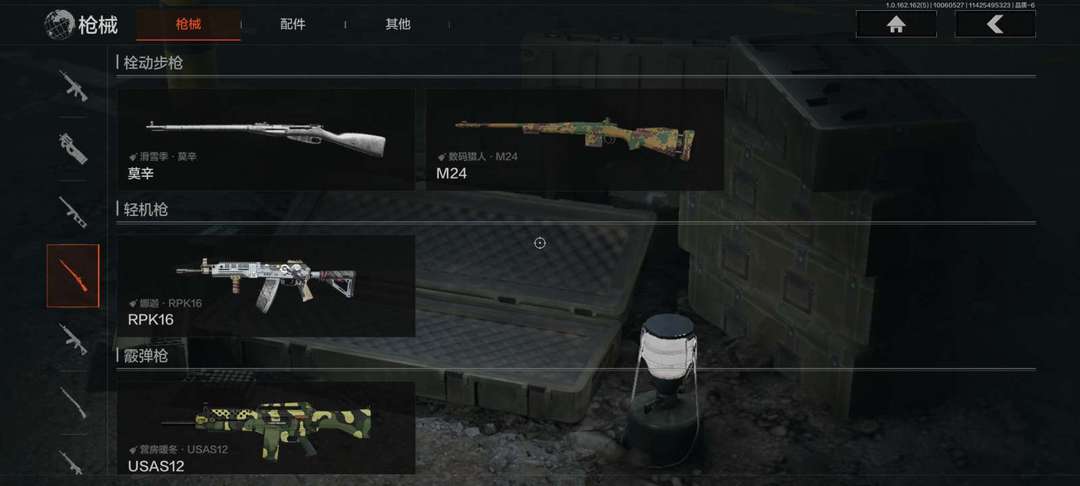The height and width of the screenshot is (486, 1080).
Task: Select the slim long shotgun sidebar icon
Action: (73, 402)
